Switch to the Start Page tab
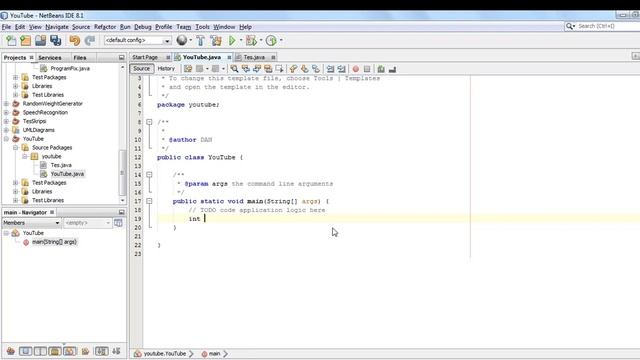This screenshot has width=640, height=360. pyautogui.click(x=145, y=57)
